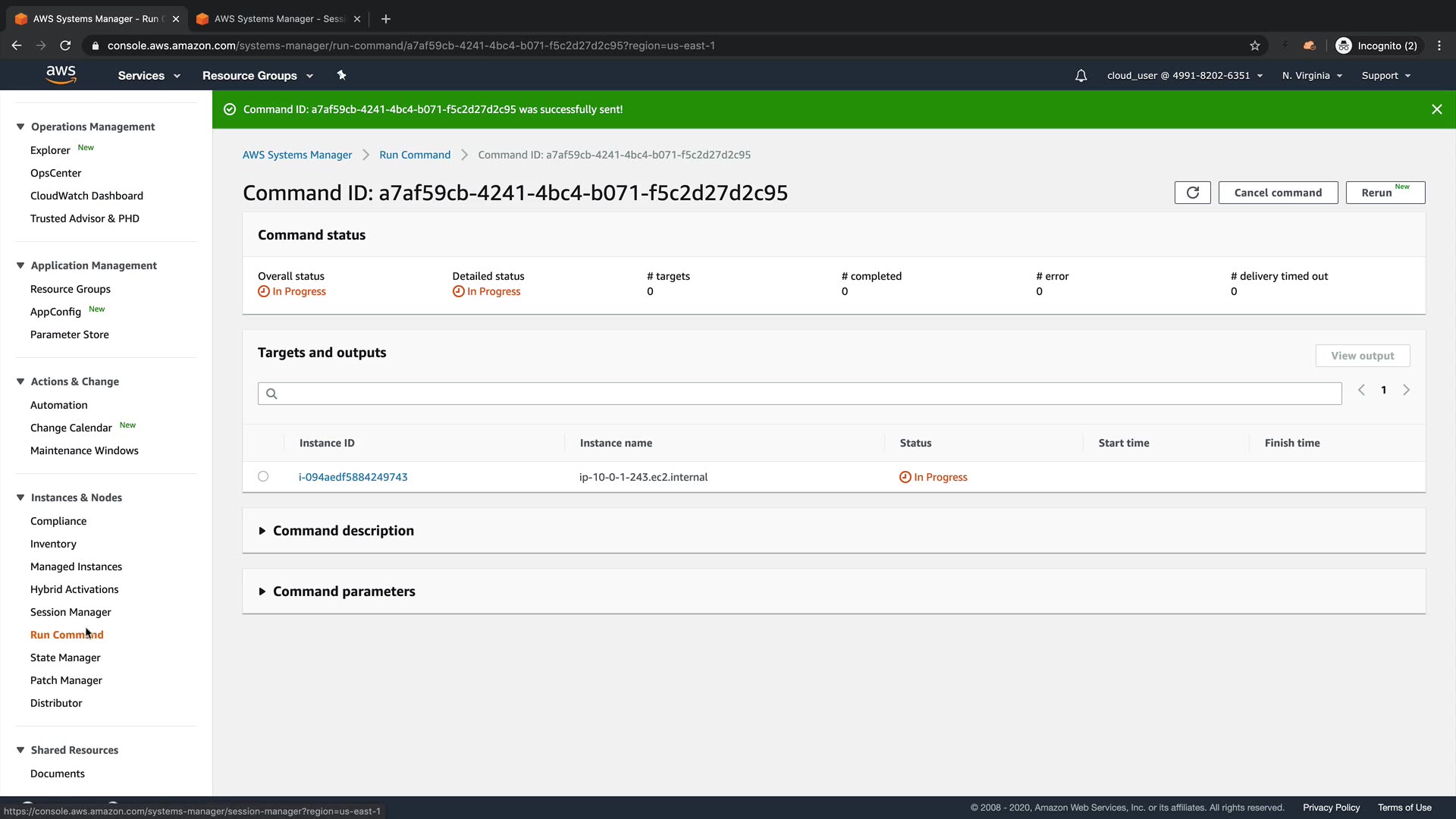
Task: Click the Cancel command button
Action: [x=1278, y=193]
